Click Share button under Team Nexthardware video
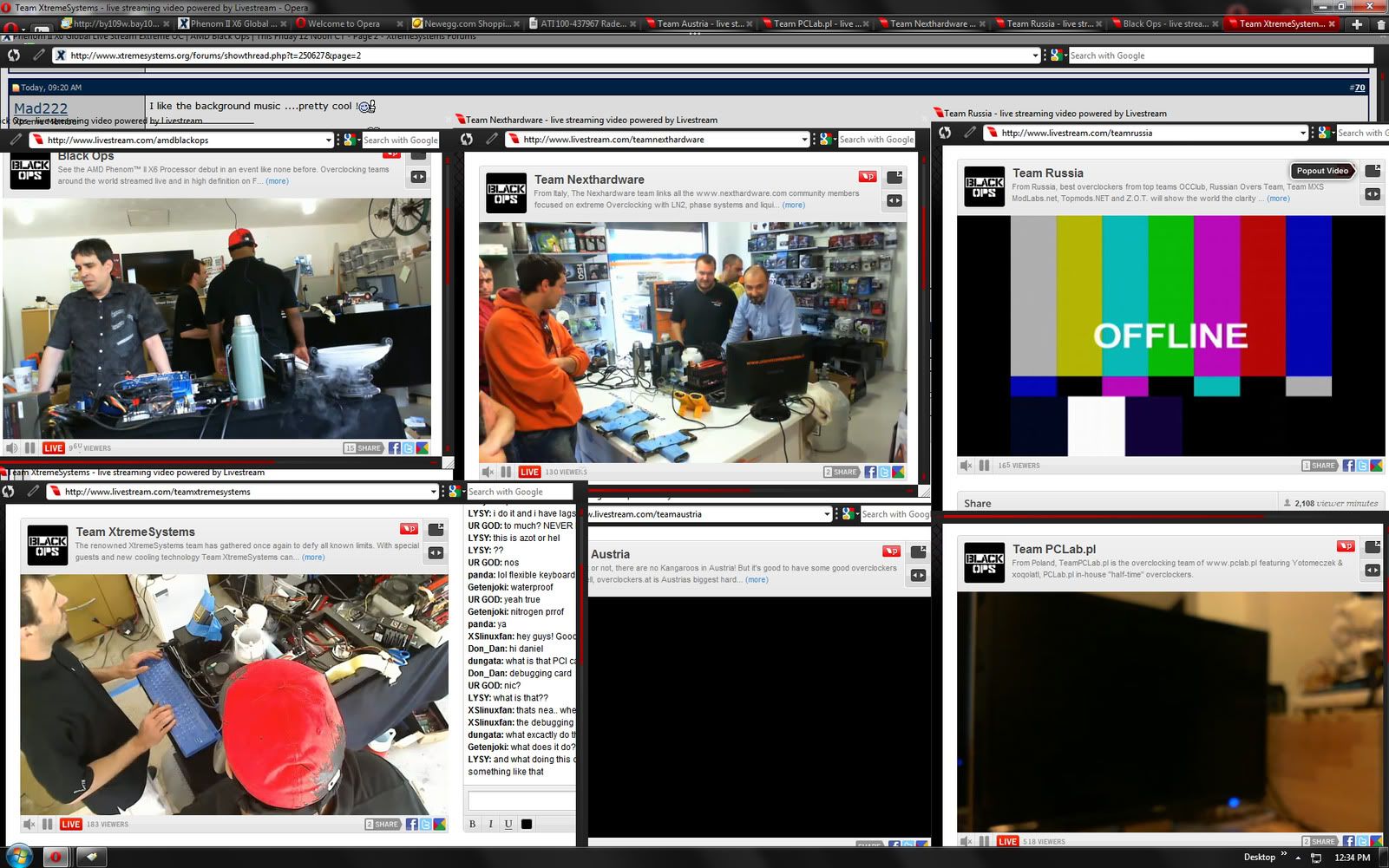Viewport: 1389px width, 868px height. click(841, 472)
